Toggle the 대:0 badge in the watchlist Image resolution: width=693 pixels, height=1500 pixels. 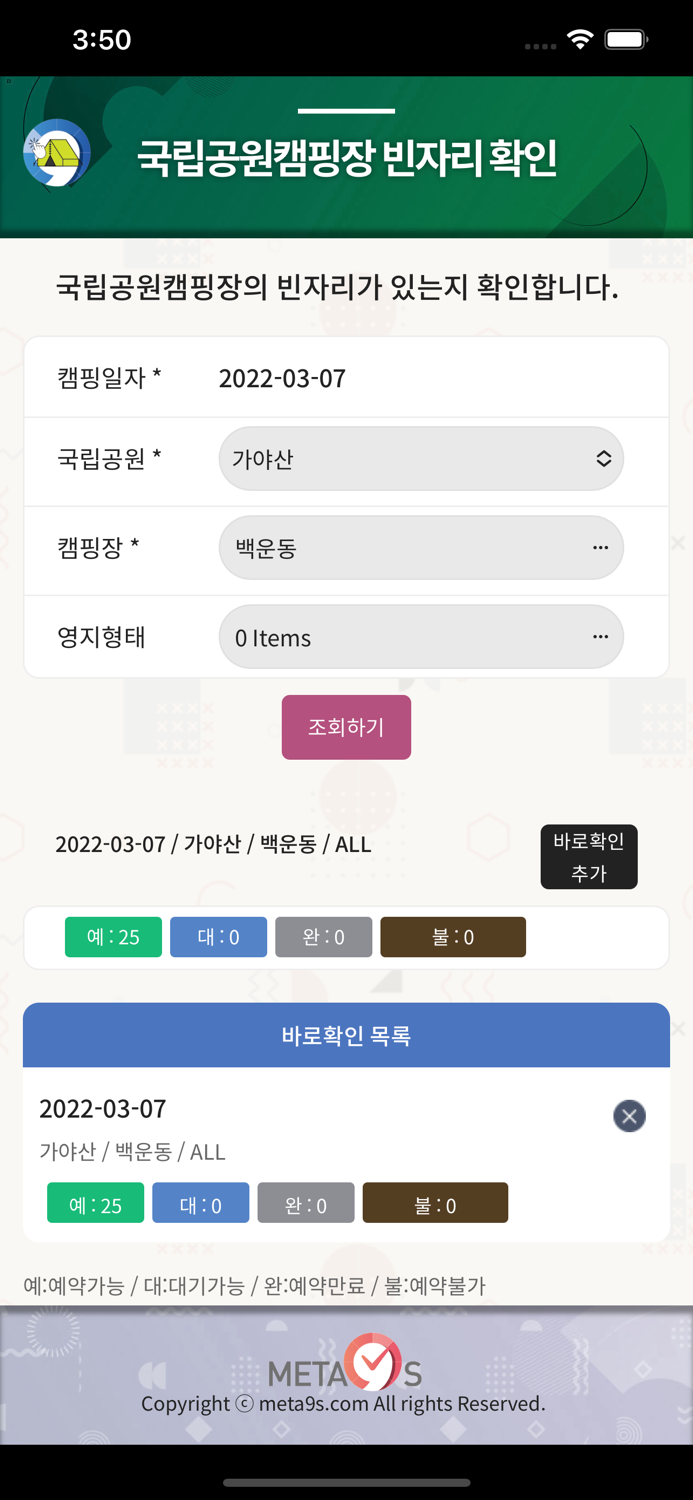(x=200, y=1203)
